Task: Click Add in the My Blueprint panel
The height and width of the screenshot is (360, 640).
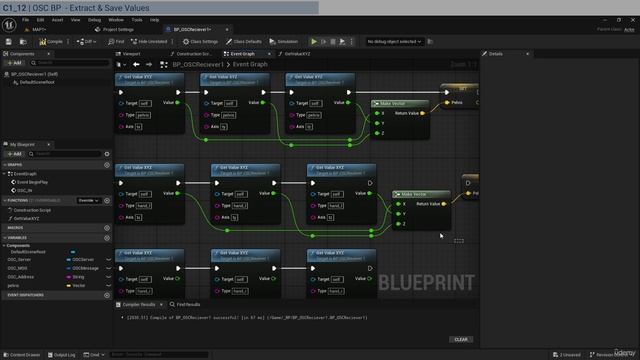Action: 14,154
